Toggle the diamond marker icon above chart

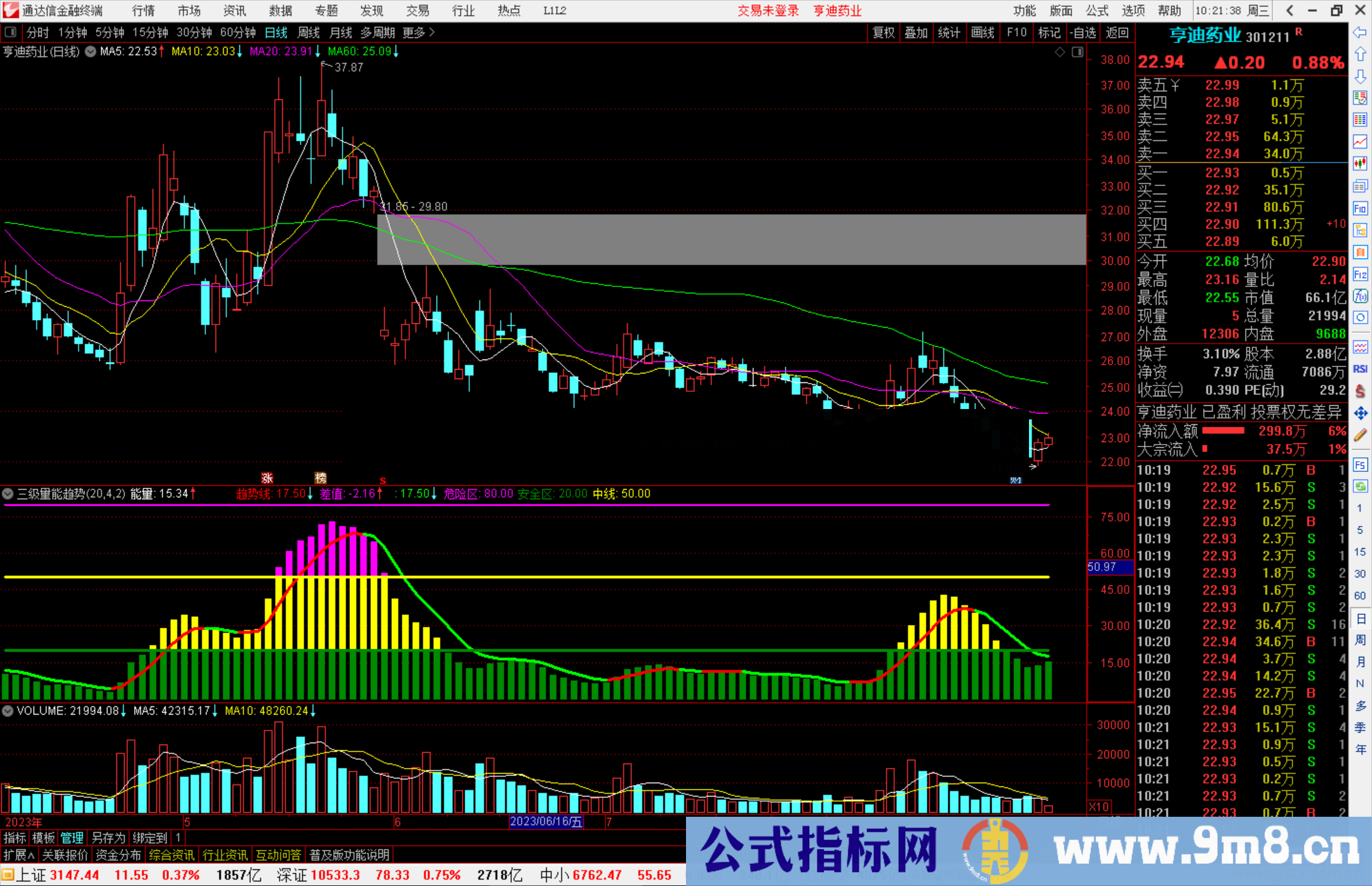pyautogui.click(x=1059, y=52)
